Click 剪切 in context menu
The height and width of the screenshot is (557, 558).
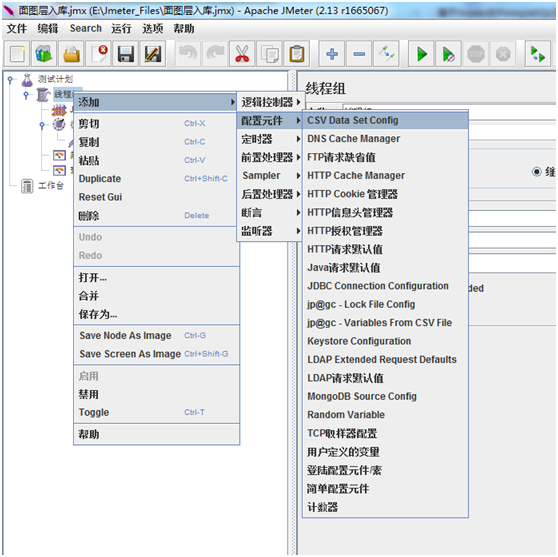click(x=156, y=124)
